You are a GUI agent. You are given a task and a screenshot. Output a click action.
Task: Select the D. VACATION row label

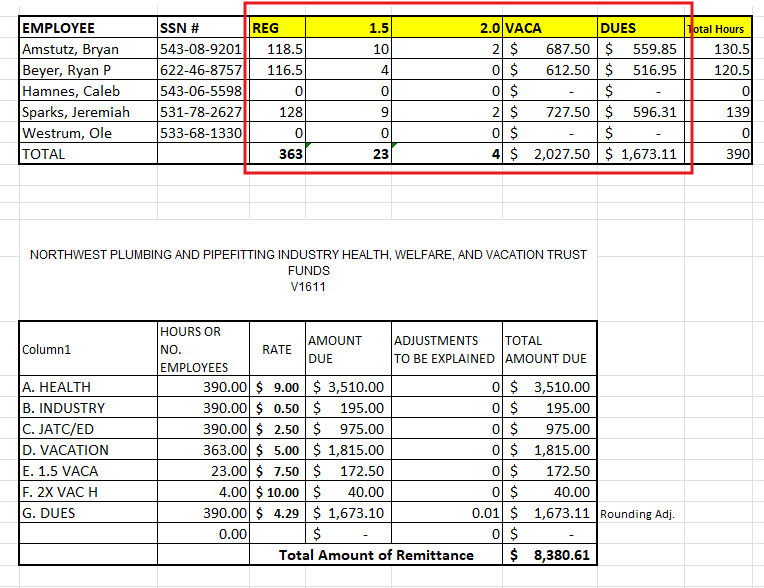pos(88,449)
